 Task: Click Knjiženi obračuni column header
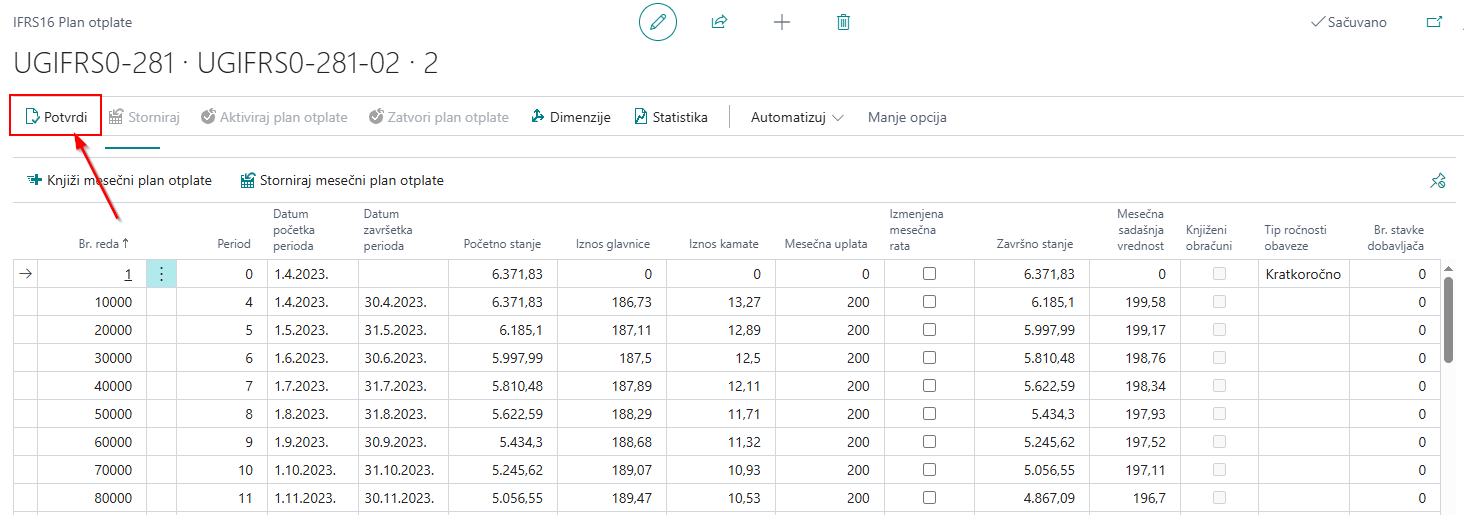tap(1209, 236)
